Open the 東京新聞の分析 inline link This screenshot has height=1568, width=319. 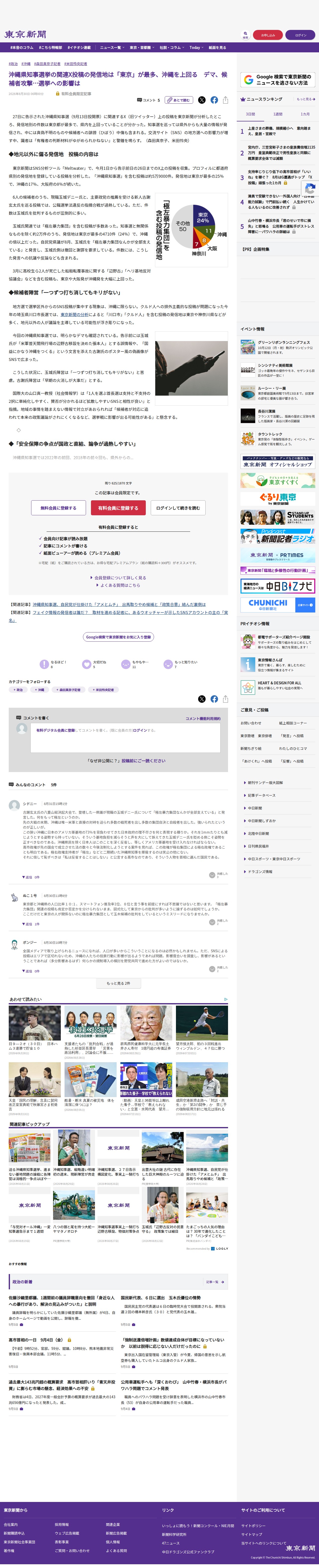tap(75, 315)
